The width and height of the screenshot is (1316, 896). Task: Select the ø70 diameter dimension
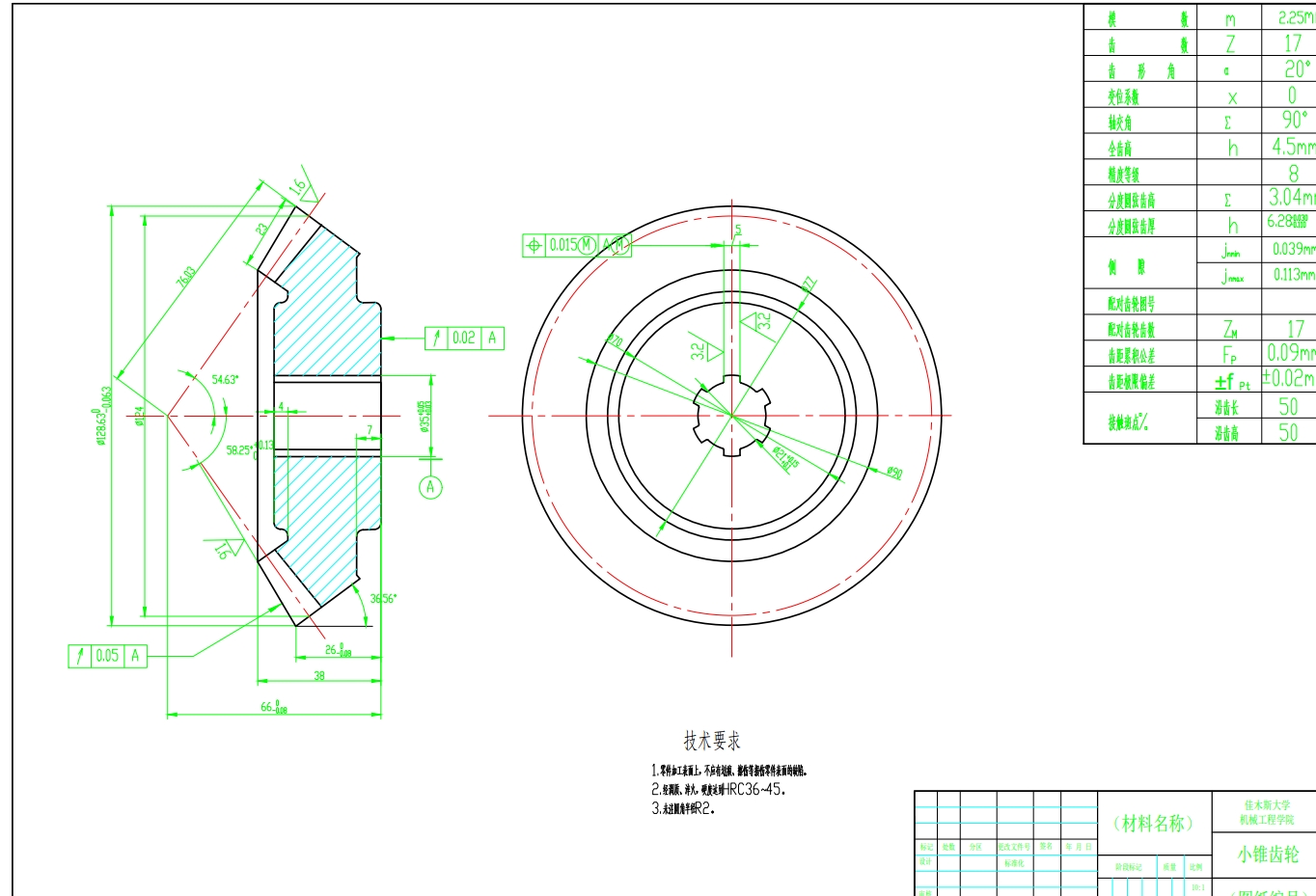(615, 340)
